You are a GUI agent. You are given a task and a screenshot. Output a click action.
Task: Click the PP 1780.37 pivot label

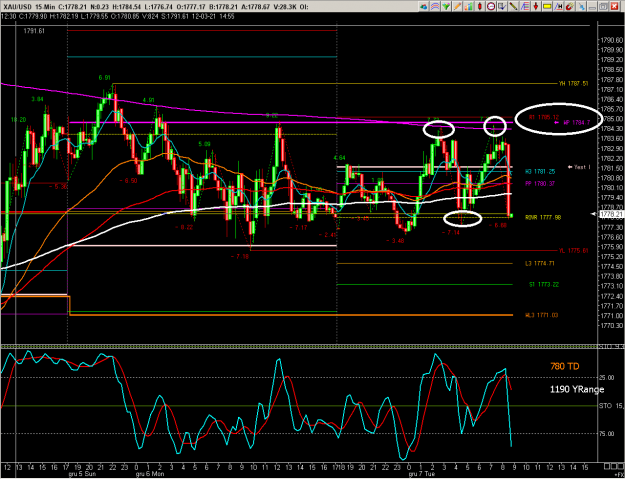point(539,184)
